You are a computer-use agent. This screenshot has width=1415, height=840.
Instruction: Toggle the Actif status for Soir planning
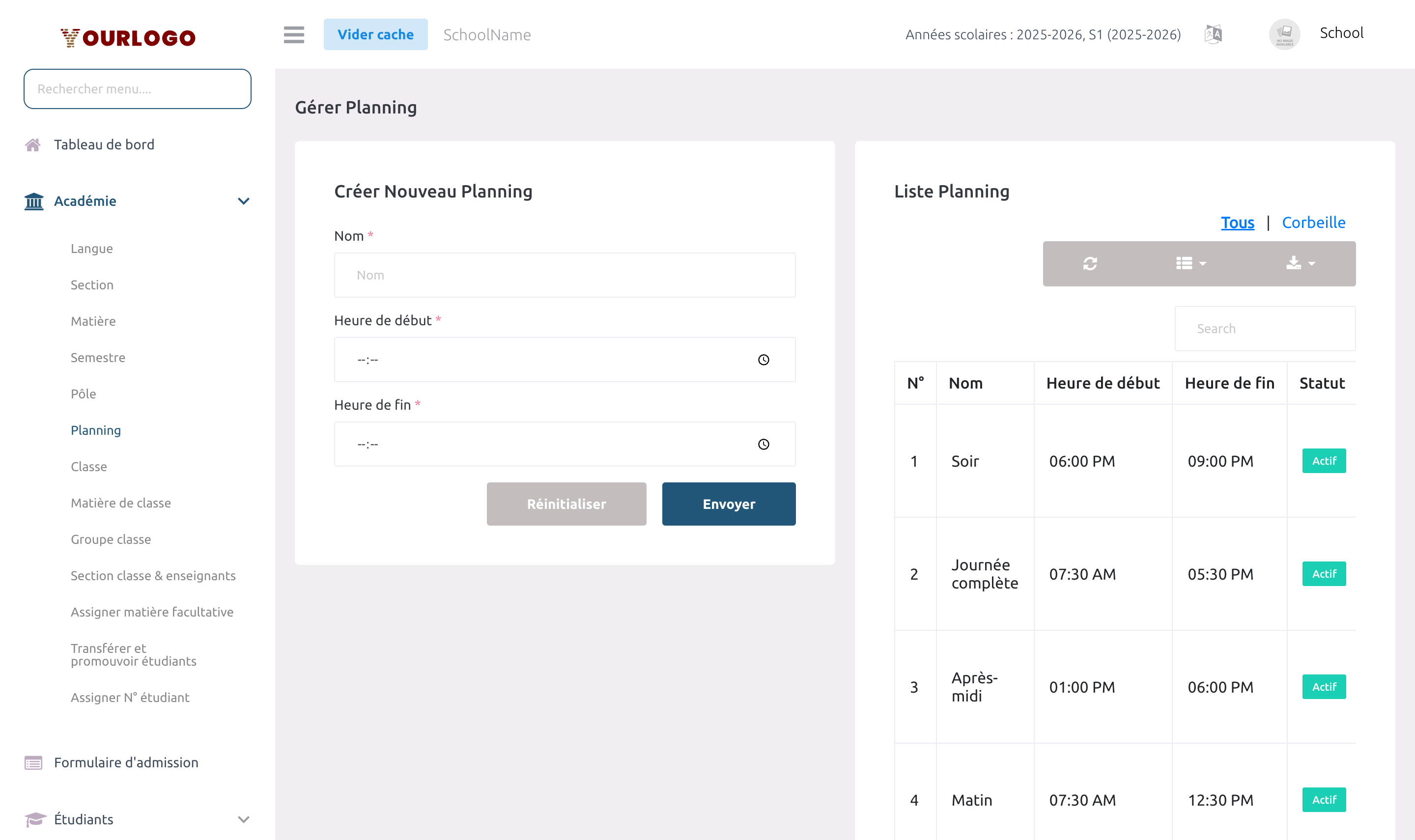tap(1324, 461)
